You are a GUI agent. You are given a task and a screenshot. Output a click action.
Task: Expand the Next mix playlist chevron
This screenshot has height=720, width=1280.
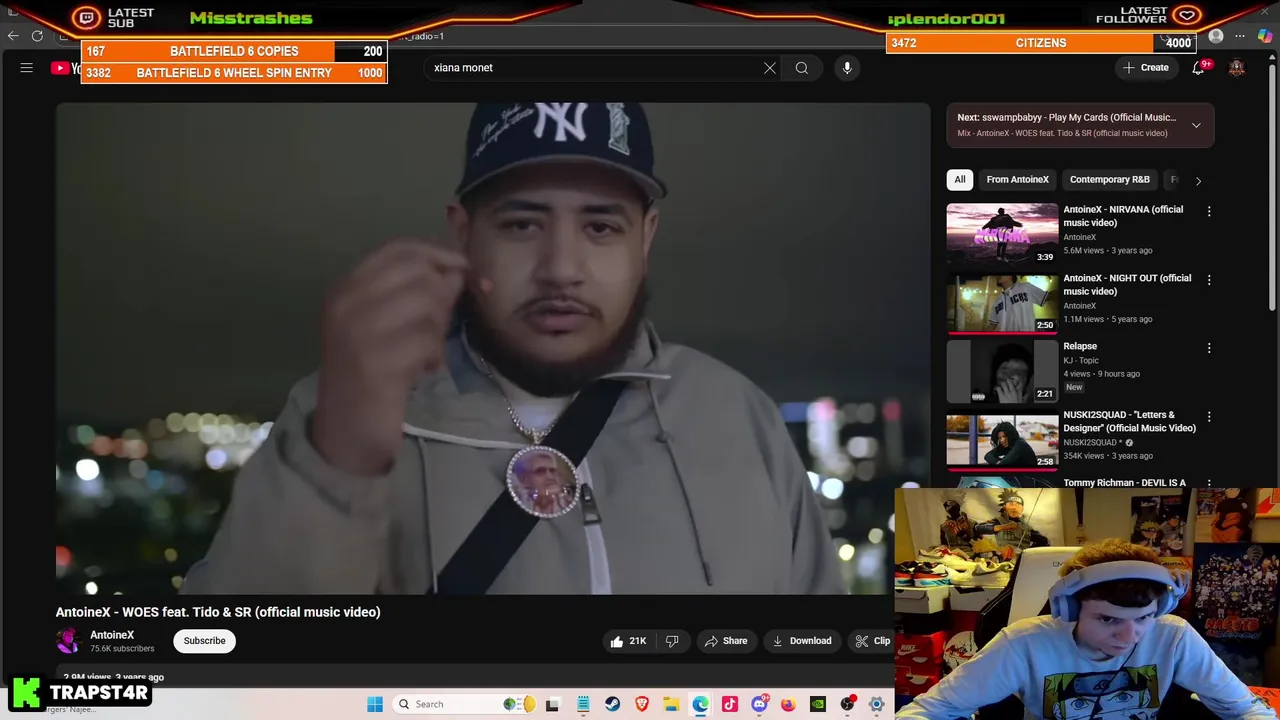[x=1196, y=125]
